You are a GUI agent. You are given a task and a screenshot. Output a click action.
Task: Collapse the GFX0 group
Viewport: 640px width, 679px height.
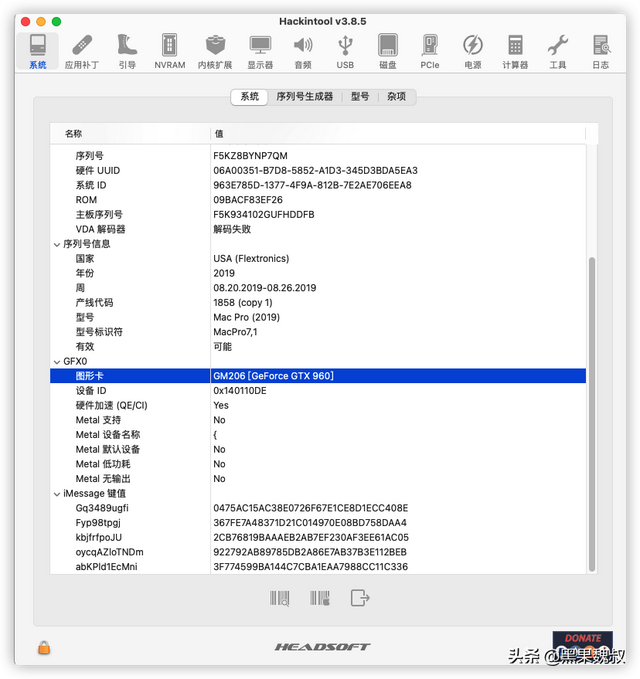point(57,362)
